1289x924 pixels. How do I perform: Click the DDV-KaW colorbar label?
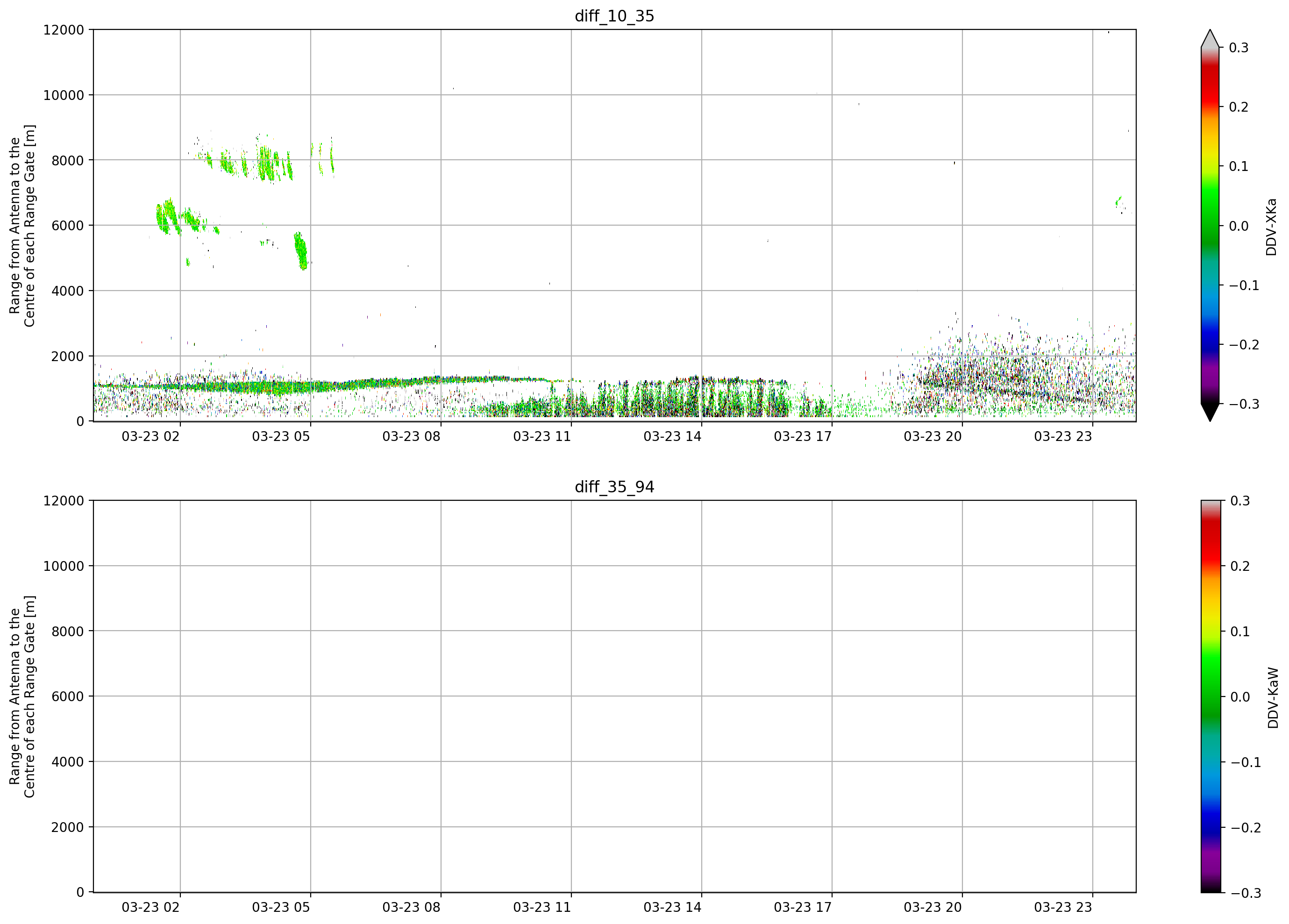pyautogui.click(x=1273, y=698)
